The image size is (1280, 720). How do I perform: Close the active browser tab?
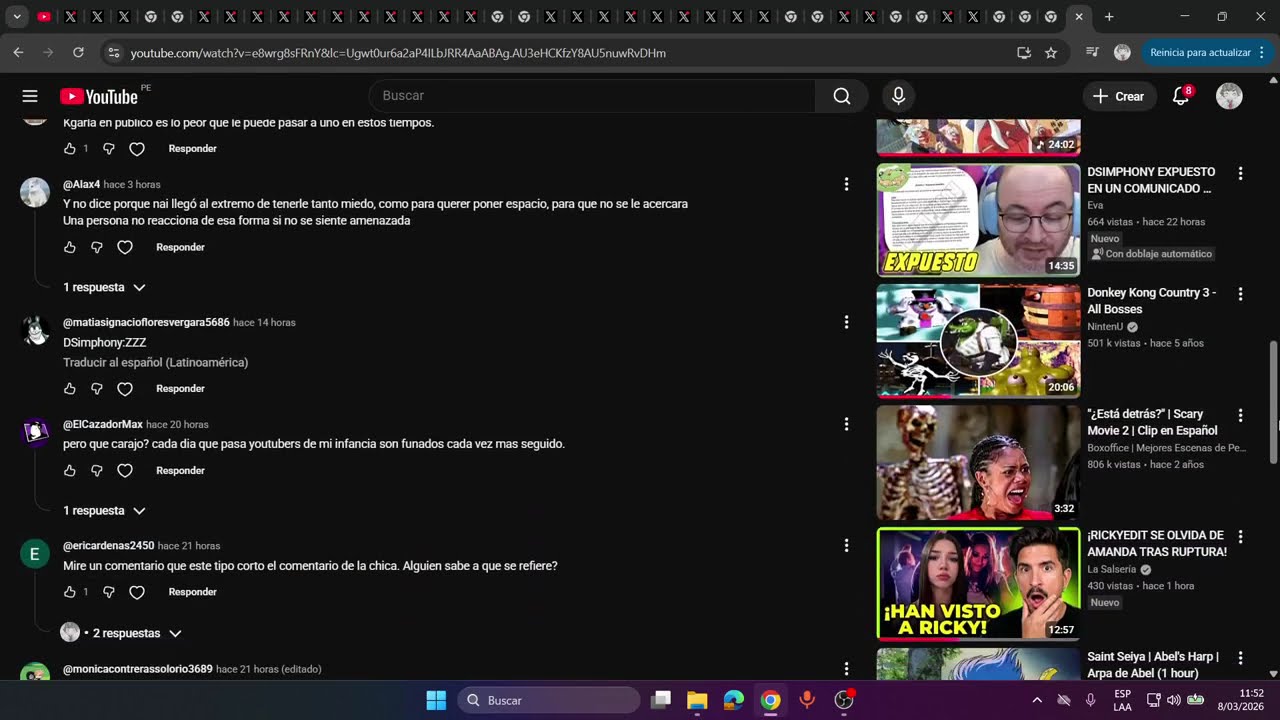pyautogui.click(x=1078, y=17)
